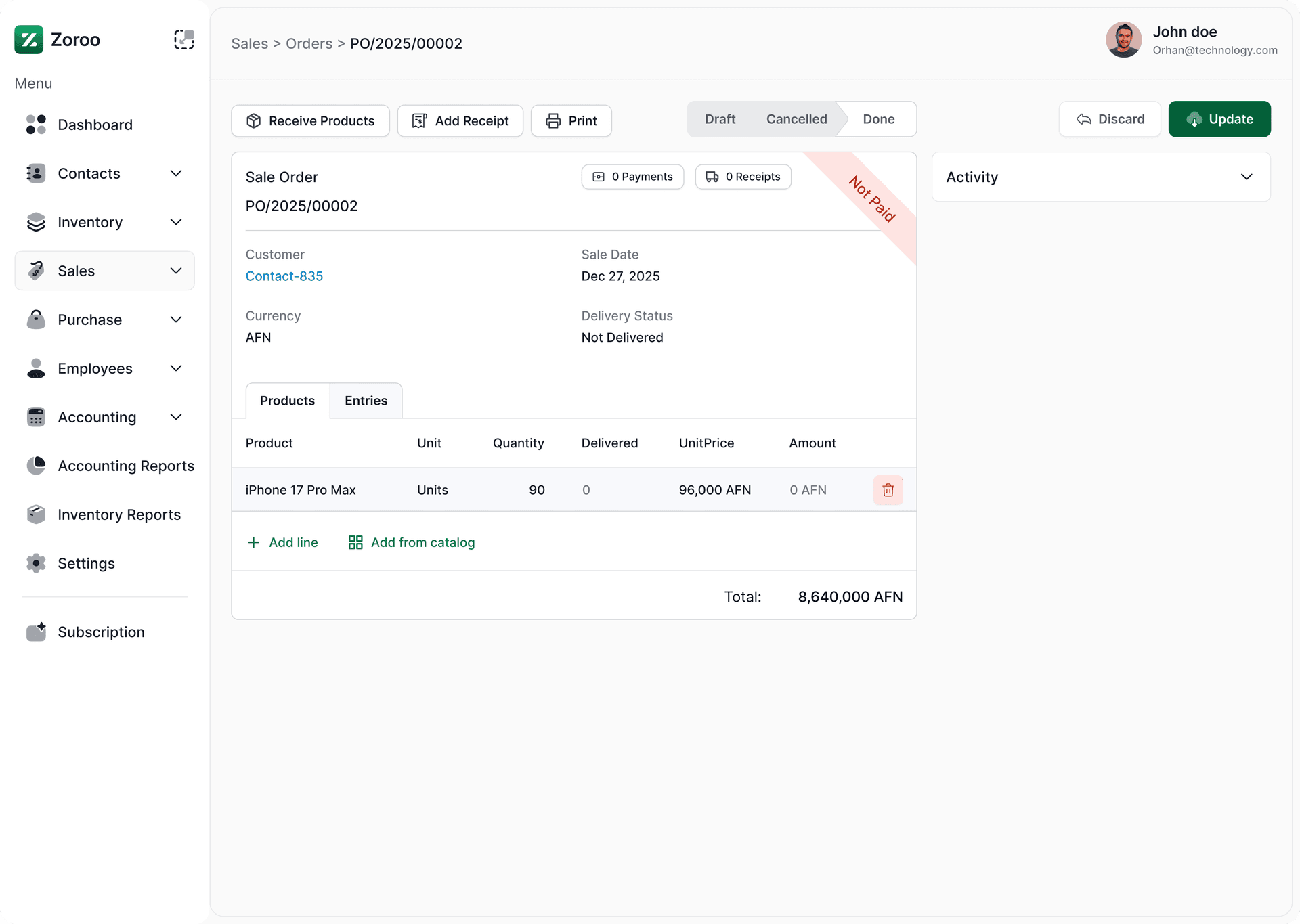Expand the Purchase menu chevron

176,320
